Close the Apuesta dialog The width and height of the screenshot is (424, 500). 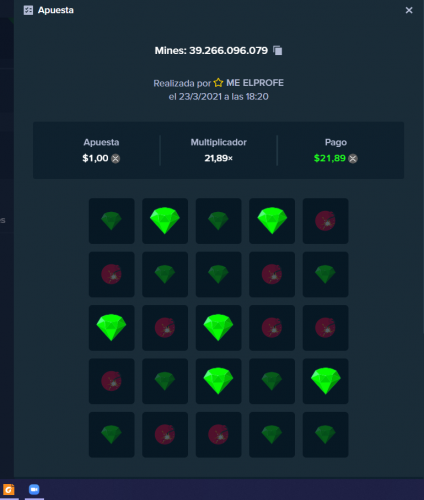click(x=409, y=10)
